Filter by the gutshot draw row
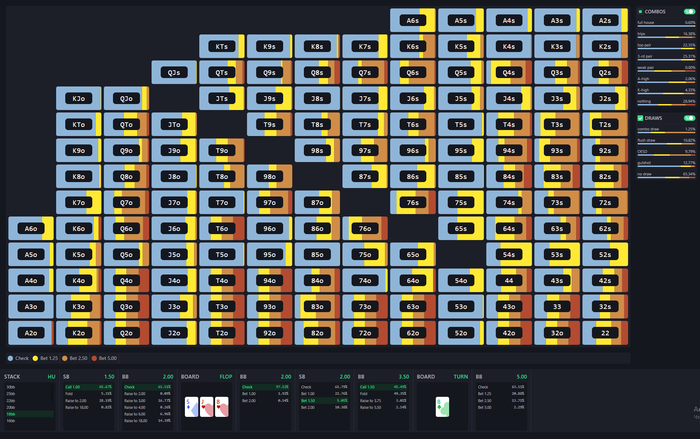 coord(666,163)
